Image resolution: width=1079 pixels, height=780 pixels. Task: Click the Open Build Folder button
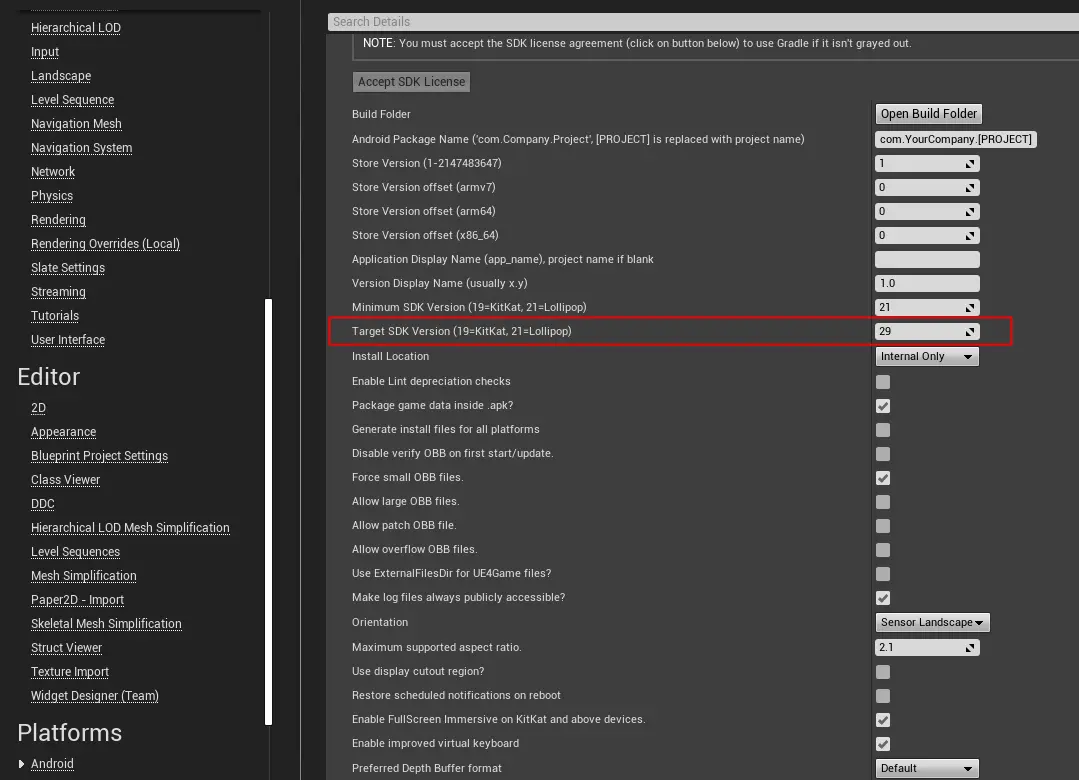[x=929, y=114]
